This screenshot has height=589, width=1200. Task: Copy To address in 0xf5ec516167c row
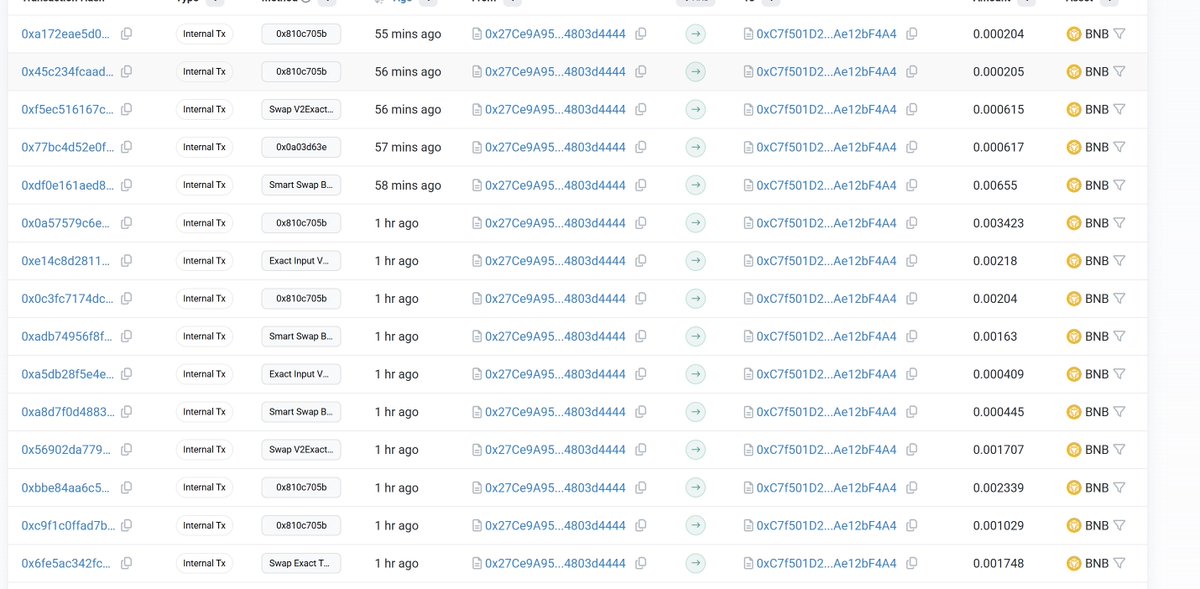click(x=911, y=109)
